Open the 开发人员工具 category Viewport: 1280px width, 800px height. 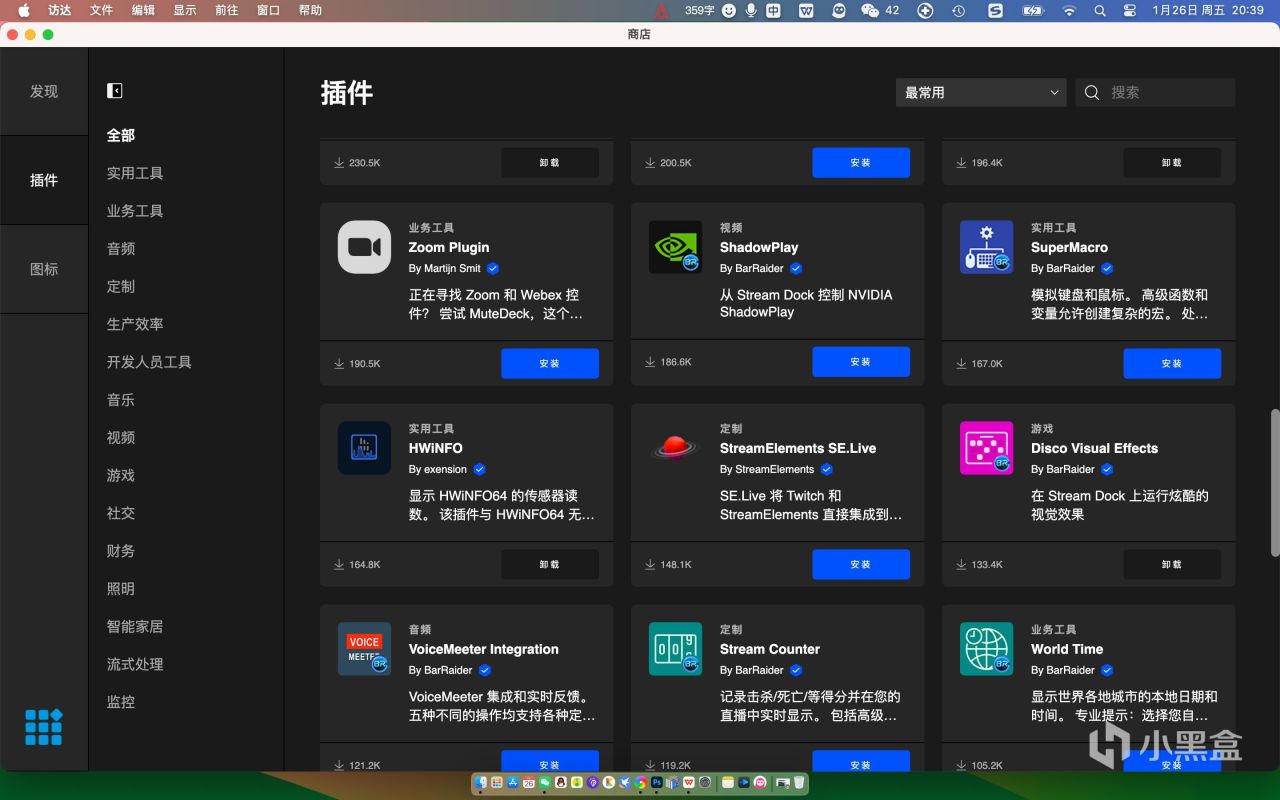(x=149, y=362)
